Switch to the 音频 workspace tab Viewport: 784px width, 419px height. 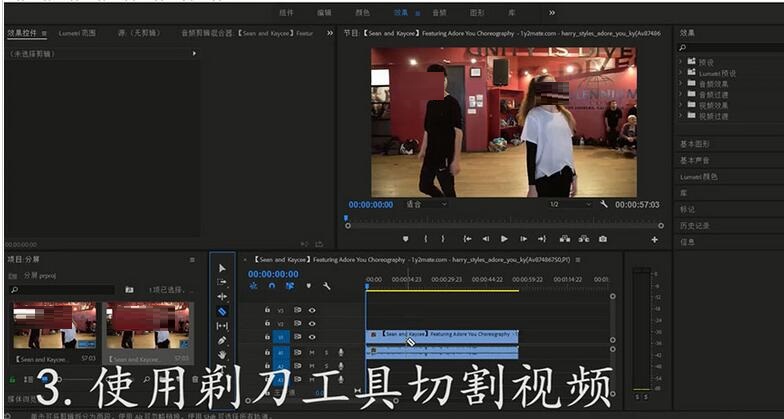[439, 13]
